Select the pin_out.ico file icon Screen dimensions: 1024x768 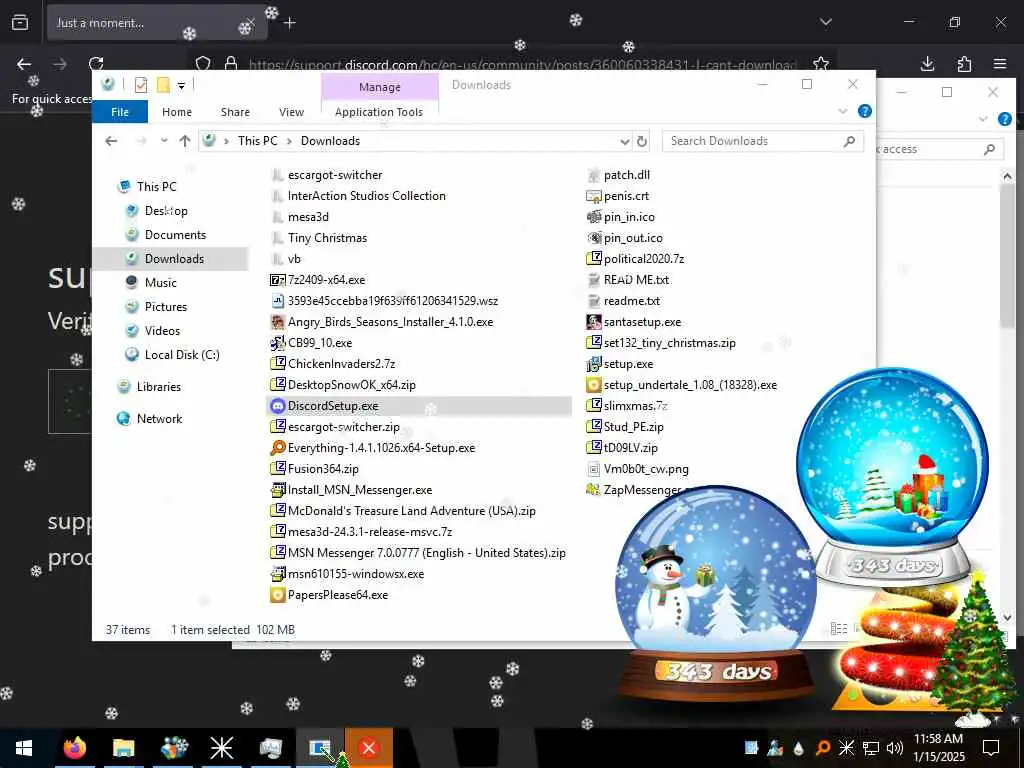pyautogui.click(x=594, y=238)
